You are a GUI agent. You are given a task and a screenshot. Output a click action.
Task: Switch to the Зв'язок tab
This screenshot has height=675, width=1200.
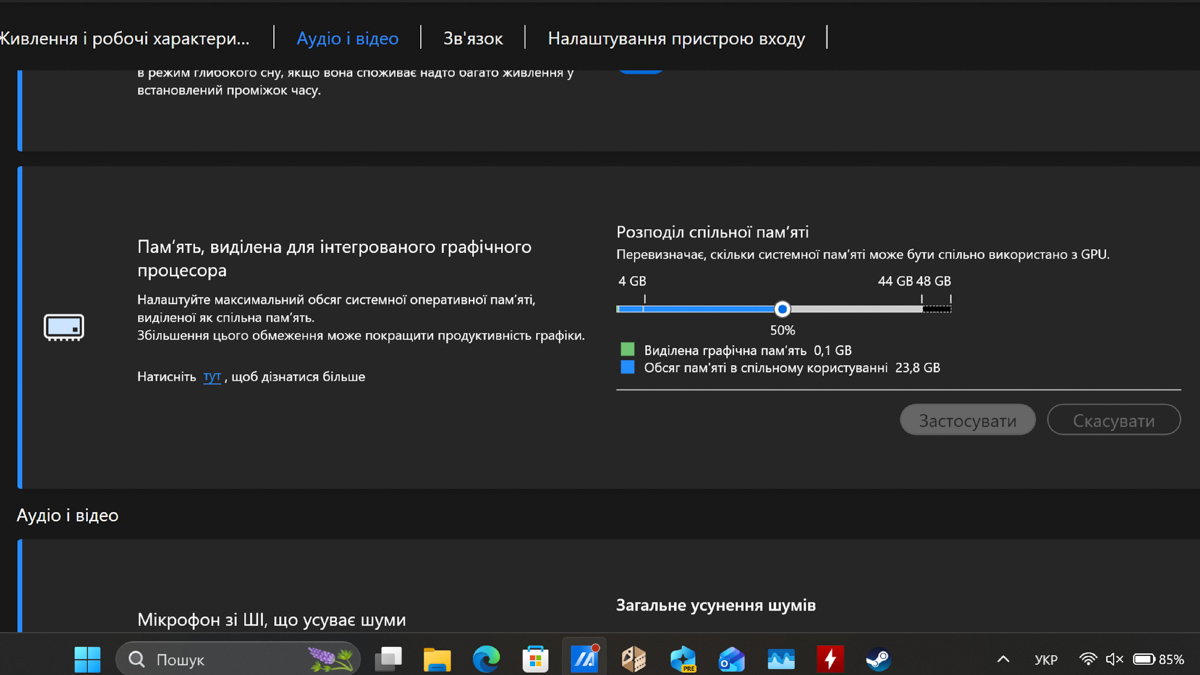click(x=473, y=38)
